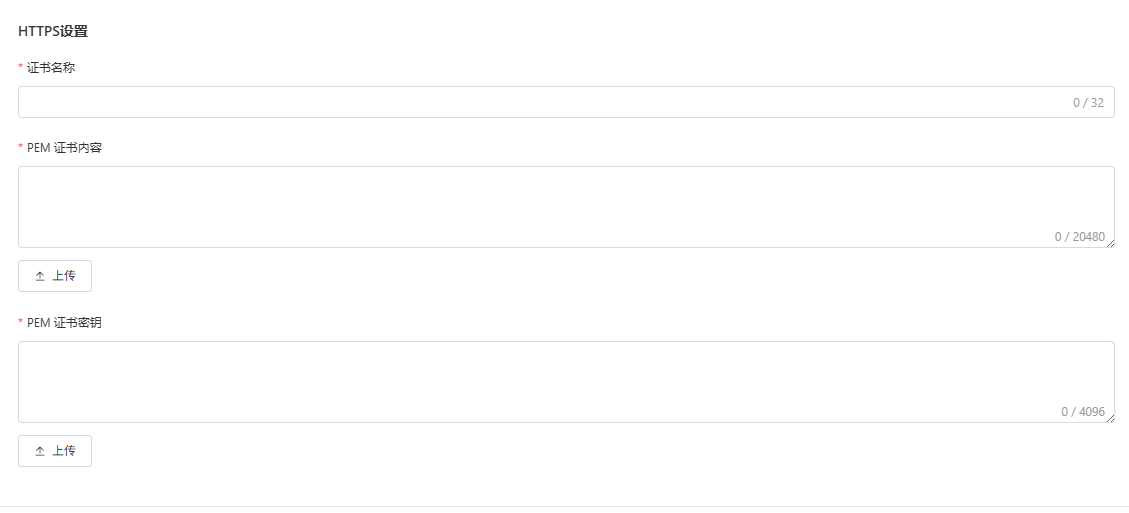This screenshot has width=1129, height=513.
Task: Click the 0 / 32 character counter
Action: click(x=1088, y=103)
